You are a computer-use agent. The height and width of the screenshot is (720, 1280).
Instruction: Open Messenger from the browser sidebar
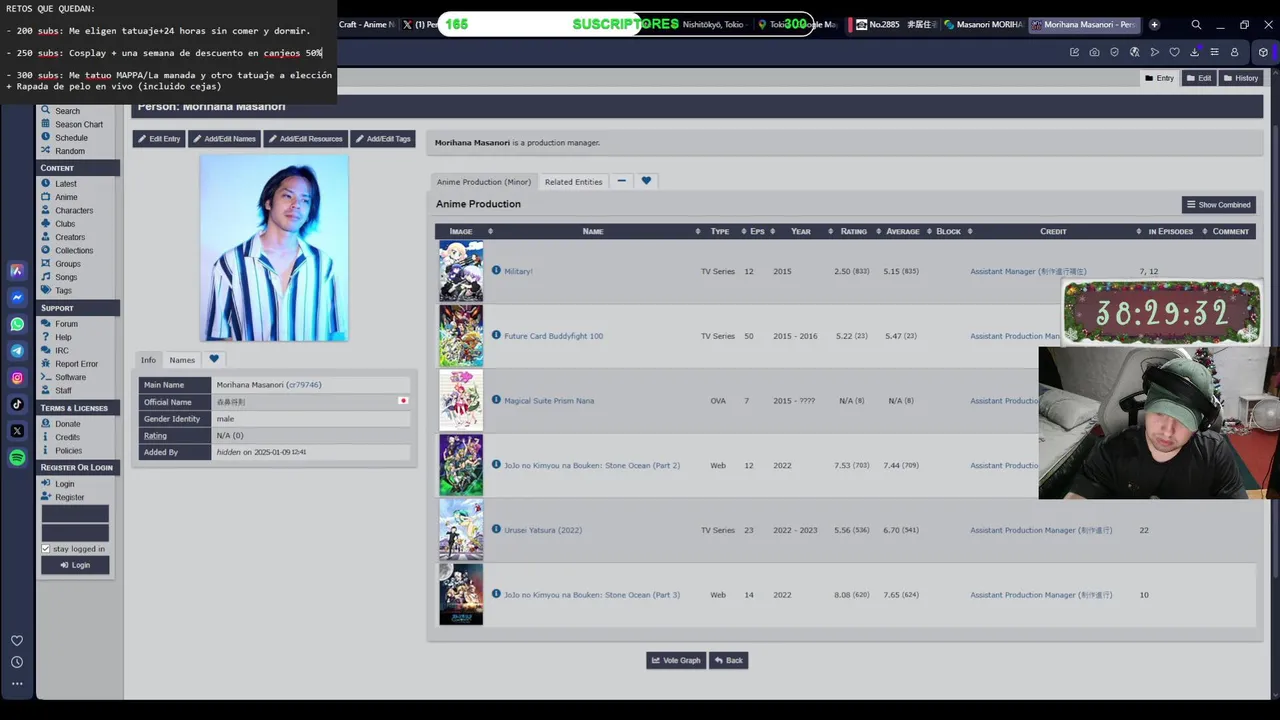click(17, 297)
